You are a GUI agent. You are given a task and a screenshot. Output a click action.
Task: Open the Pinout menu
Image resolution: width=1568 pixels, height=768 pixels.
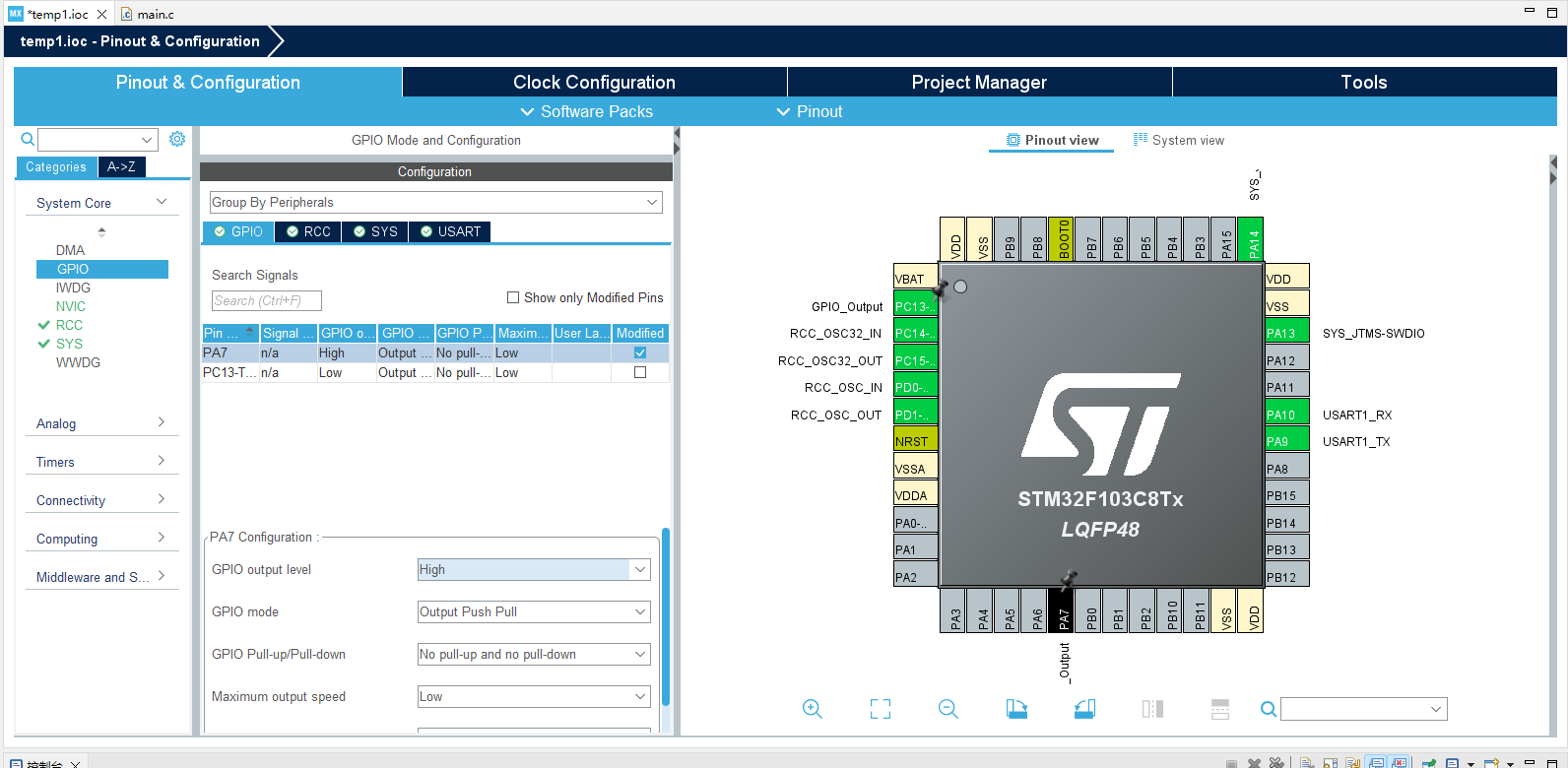[810, 111]
